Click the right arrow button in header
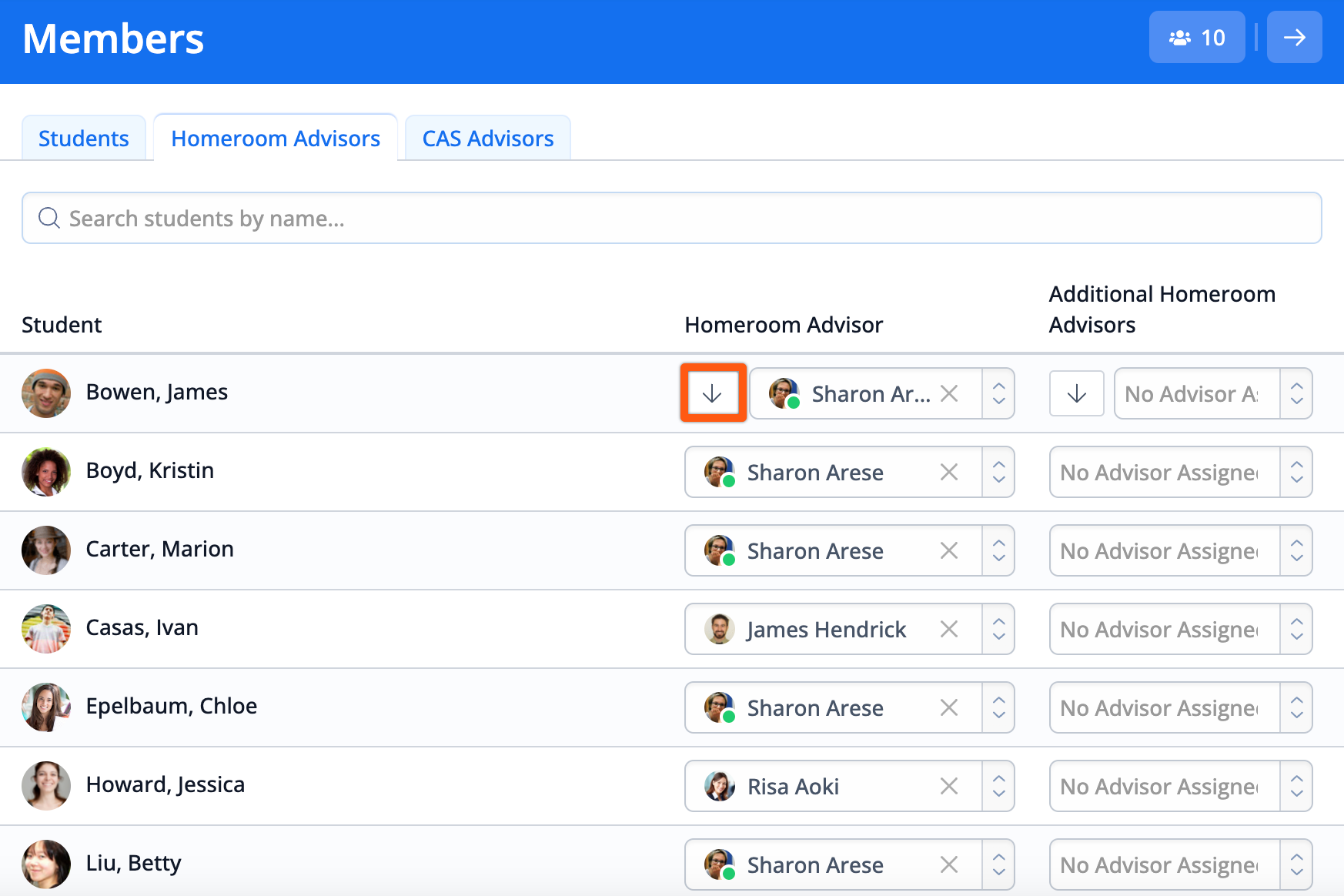Image resolution: width=1344 pixels, height=896 pixels. [x=1294, y=37]
